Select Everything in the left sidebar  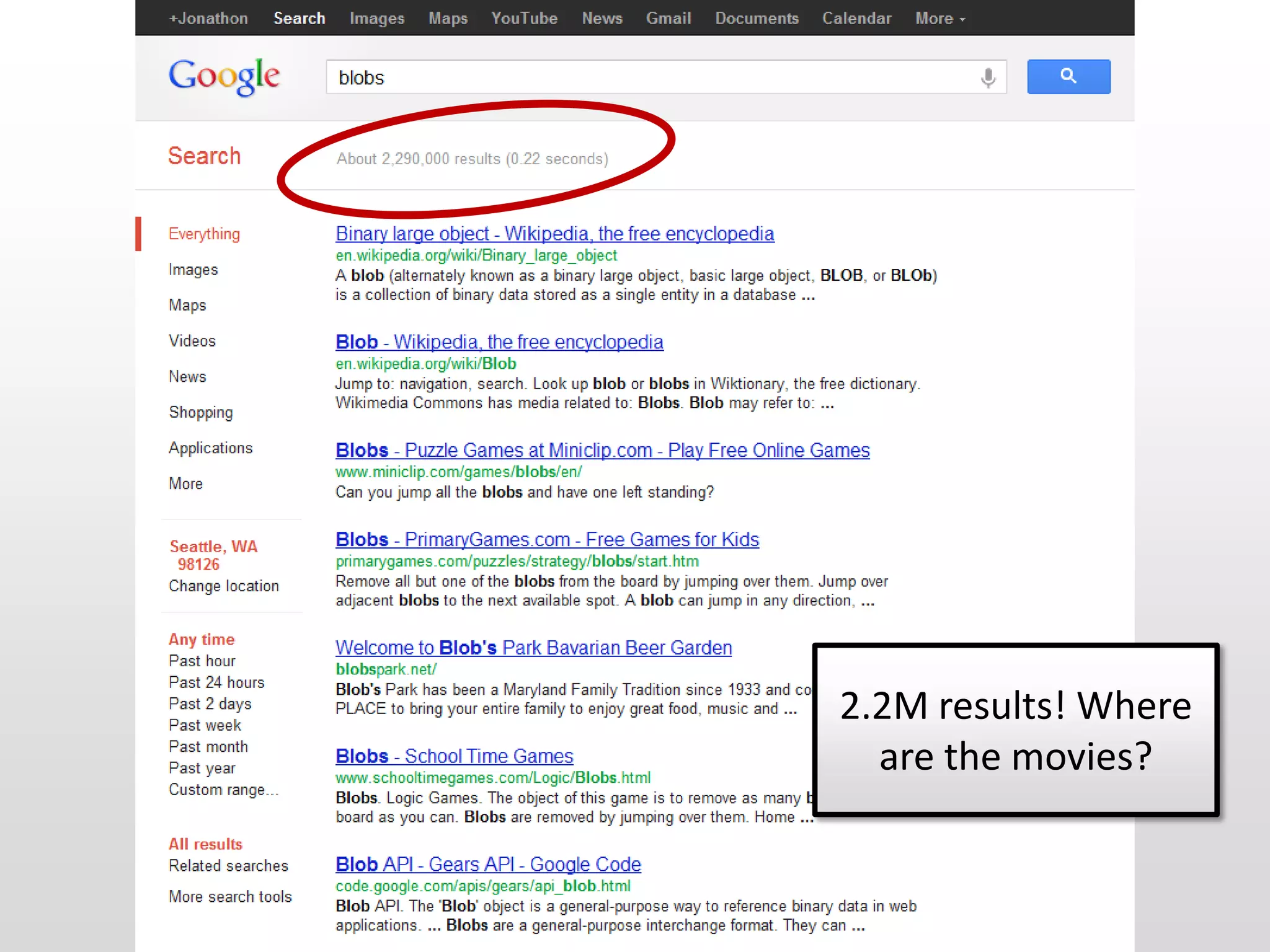point(204,234)
